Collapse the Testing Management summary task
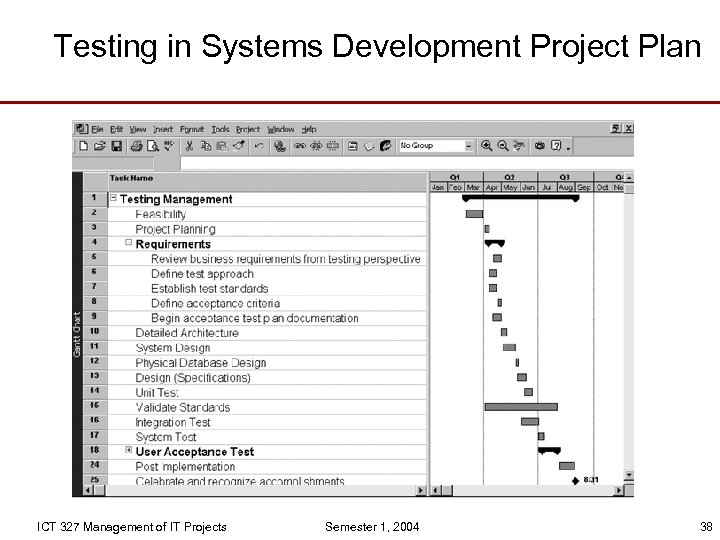The height and width of the screenshot is (540, 720). coord(113,198)
